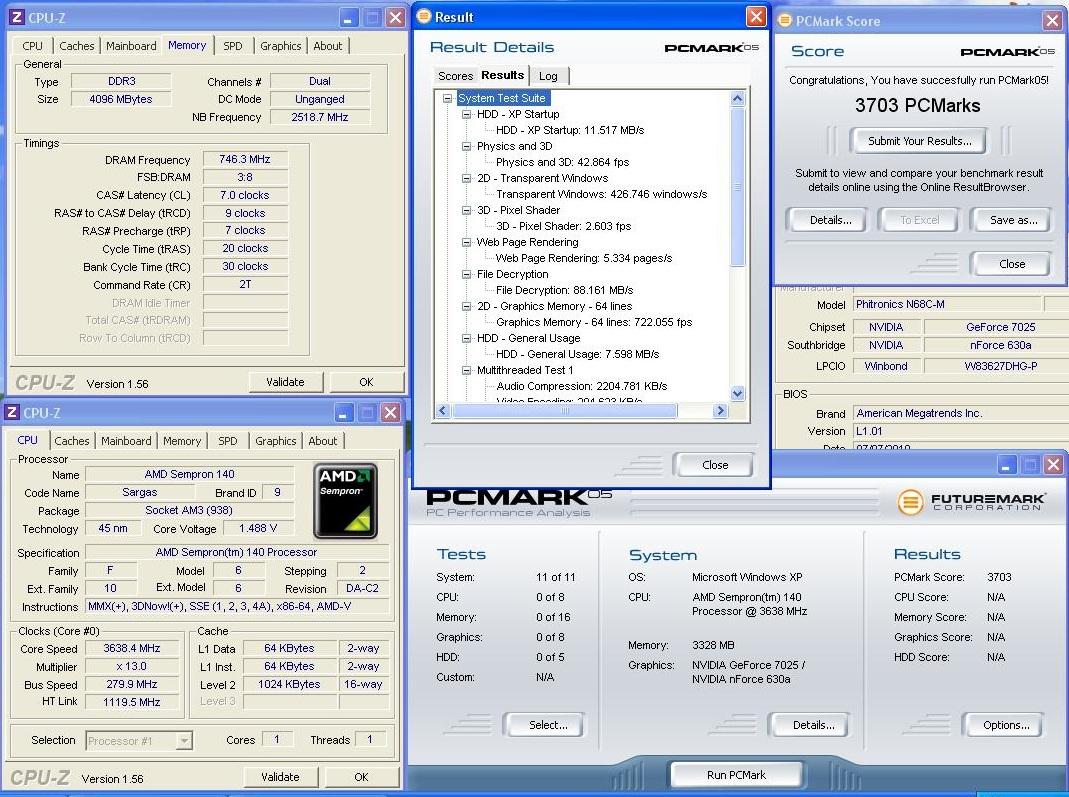Screen dimensions: 1069x797
Task: Click the results tree scroll down arrow
Action: [738, 393]
